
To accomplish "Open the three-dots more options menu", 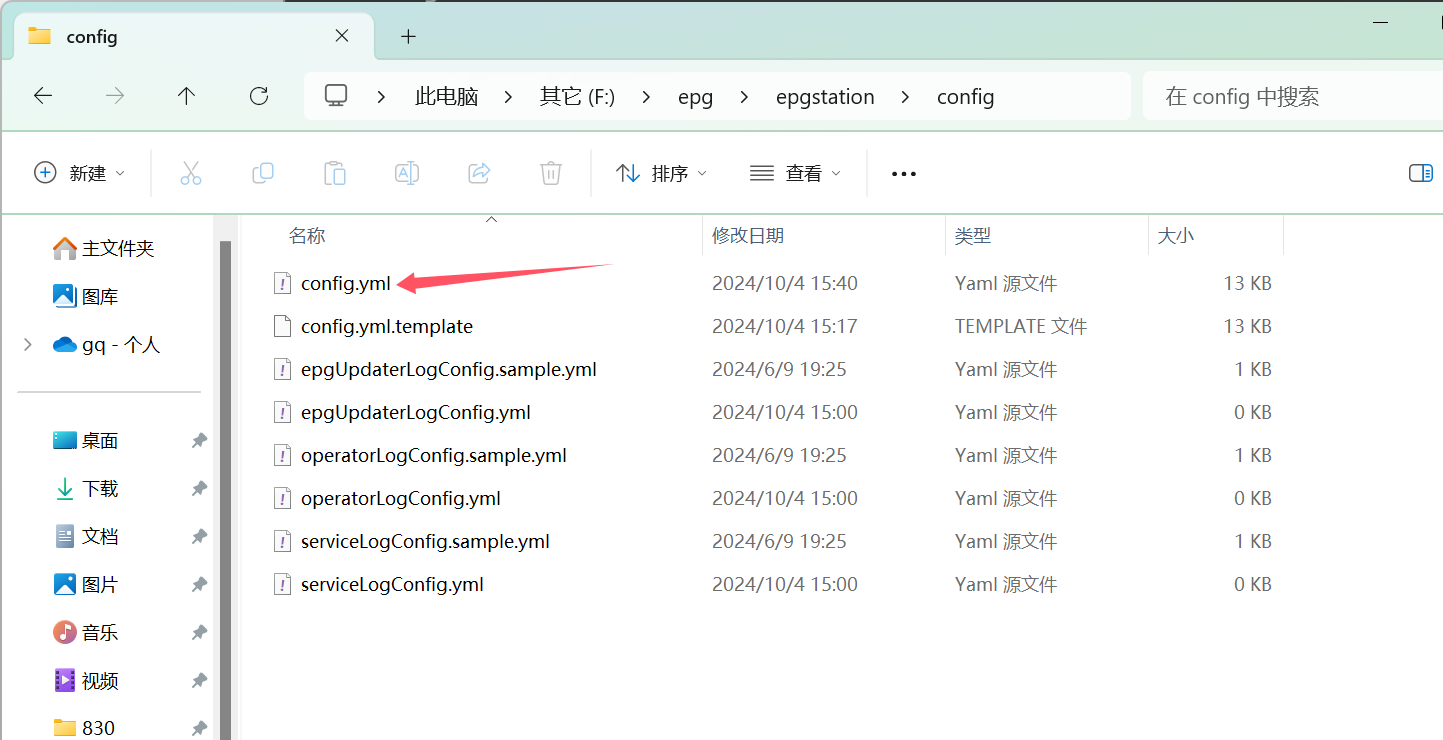I will [904, 174].
